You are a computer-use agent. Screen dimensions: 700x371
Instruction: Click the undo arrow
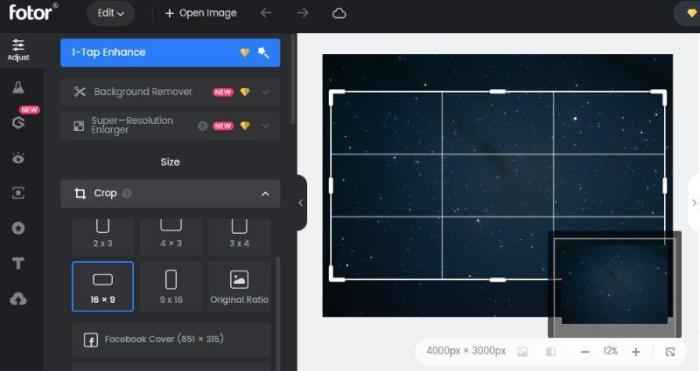(266, 13)
